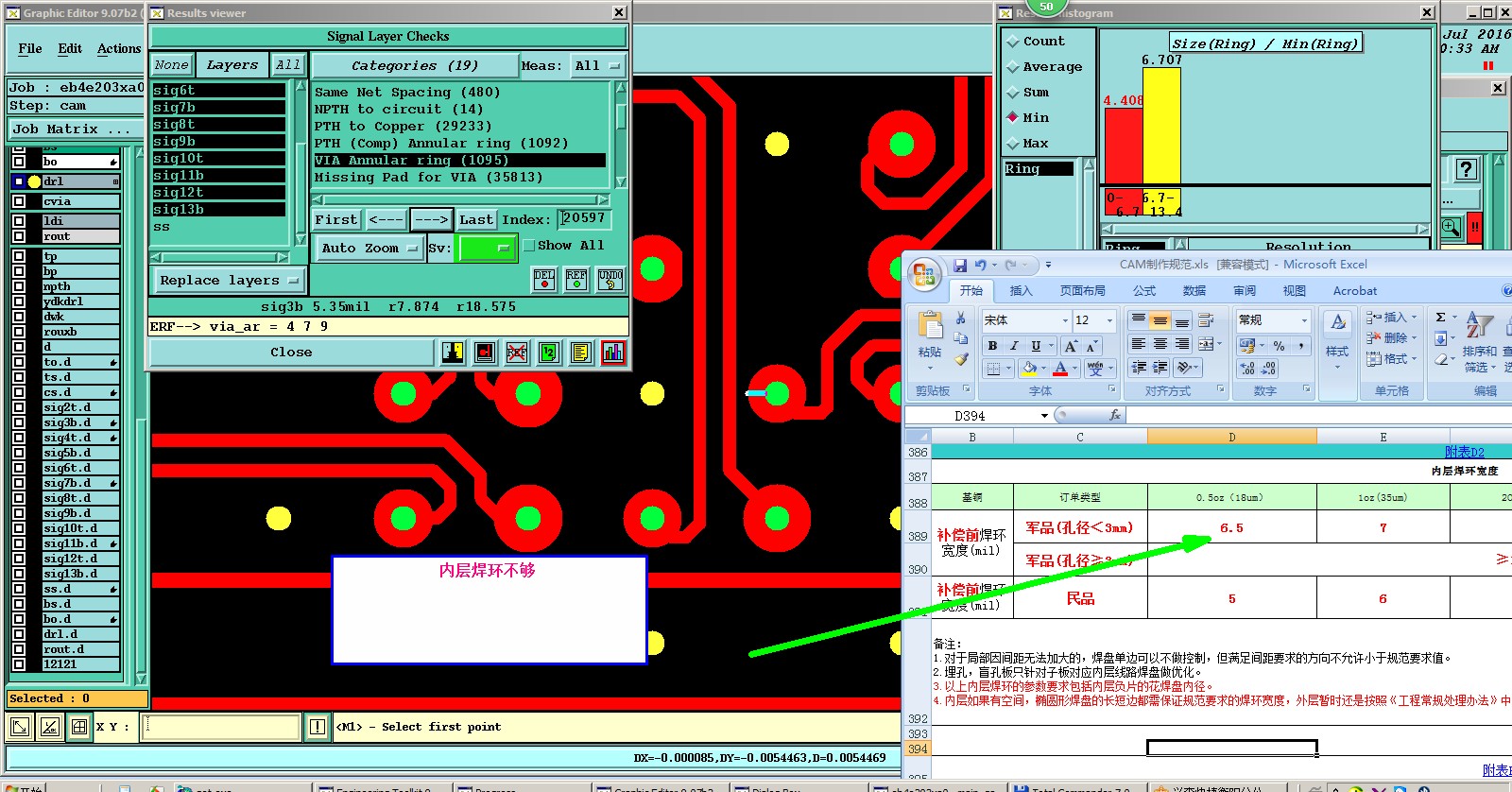Image resolution: width=1512 pixels, height=792 pixels.
Task: Click the red square snapshot icon
Action: (x=485, y=353)
